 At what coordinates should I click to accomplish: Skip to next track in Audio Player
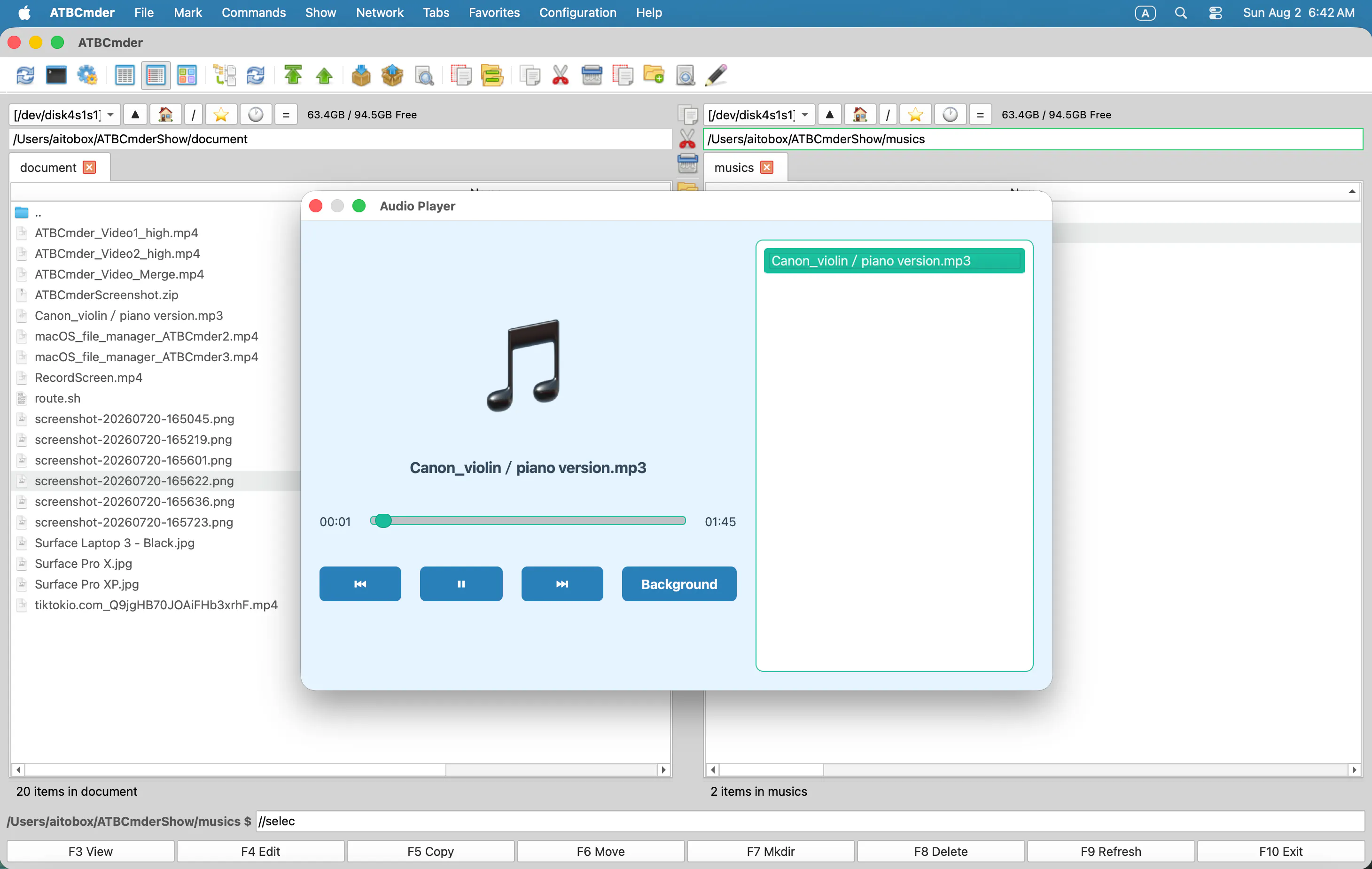[x=562, y=584]
